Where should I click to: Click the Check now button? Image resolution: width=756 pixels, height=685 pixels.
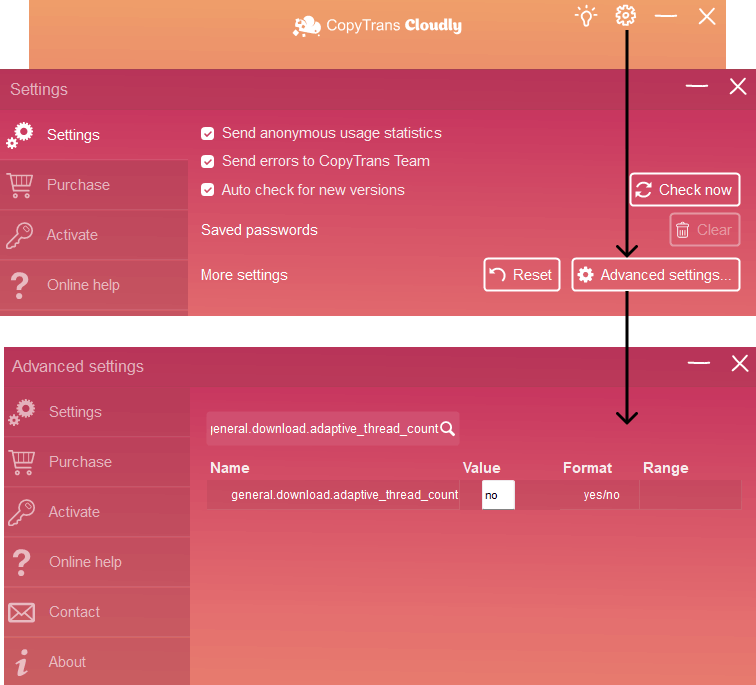[x=685, y=190]
